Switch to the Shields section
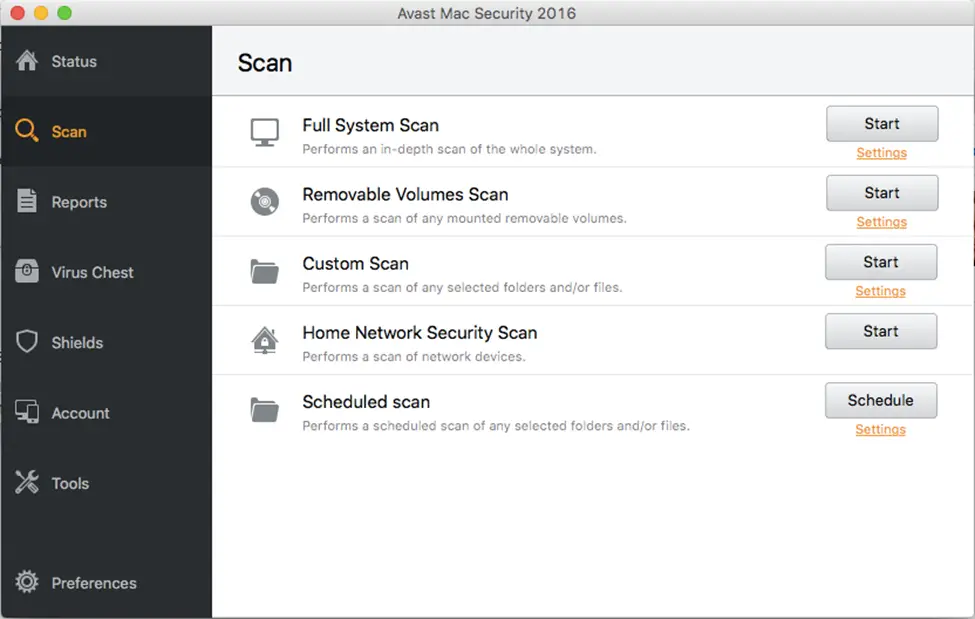This screenshot has height=619, width=975. click(106, 342)
